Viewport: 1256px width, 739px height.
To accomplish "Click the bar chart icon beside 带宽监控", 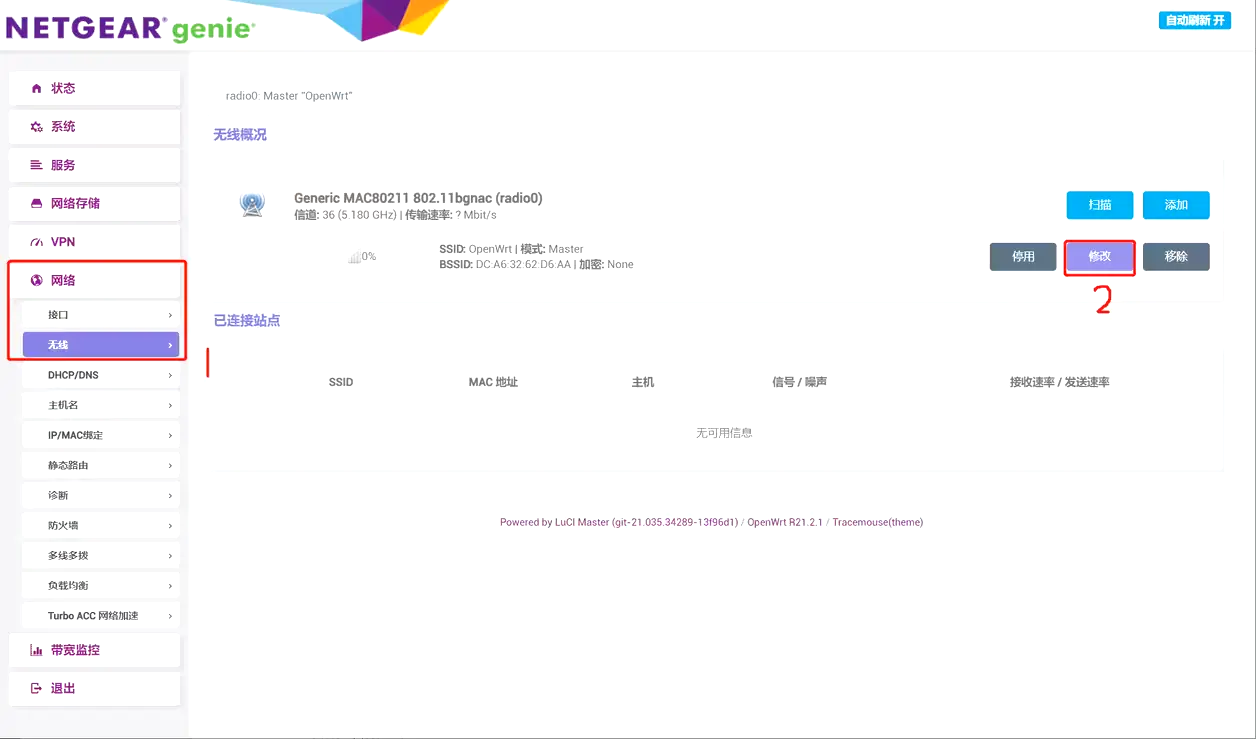I will click(x=37, y=650).
